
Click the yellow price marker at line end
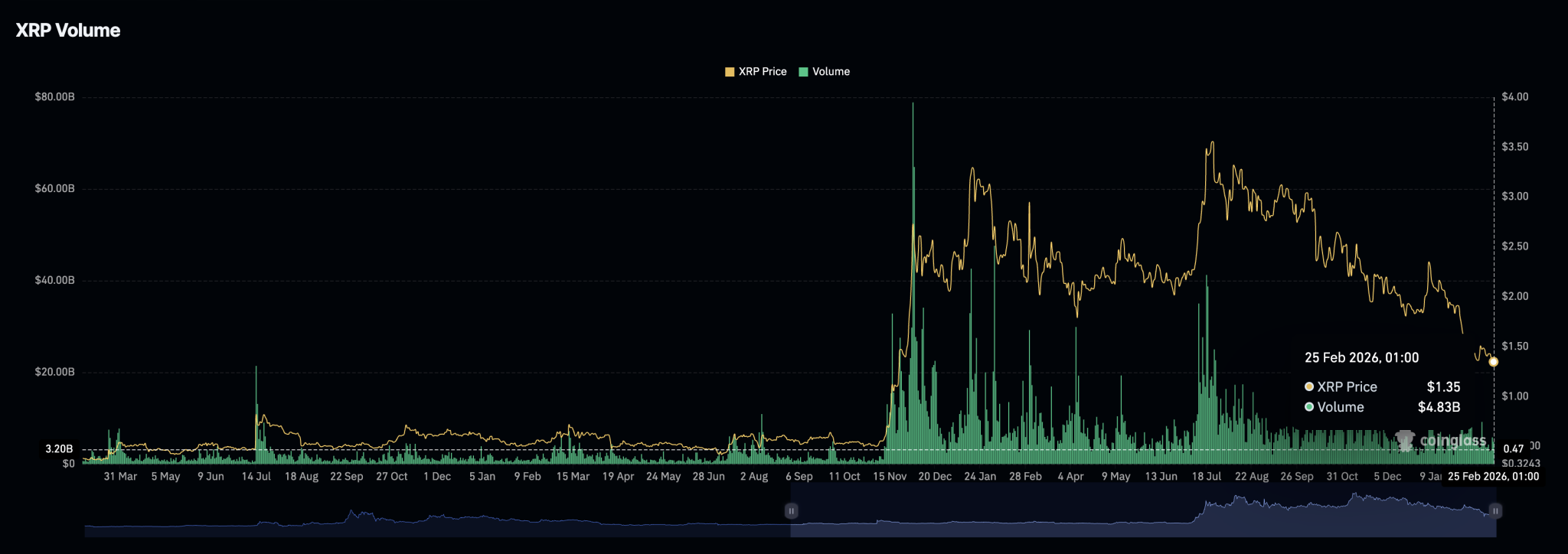1493,362
